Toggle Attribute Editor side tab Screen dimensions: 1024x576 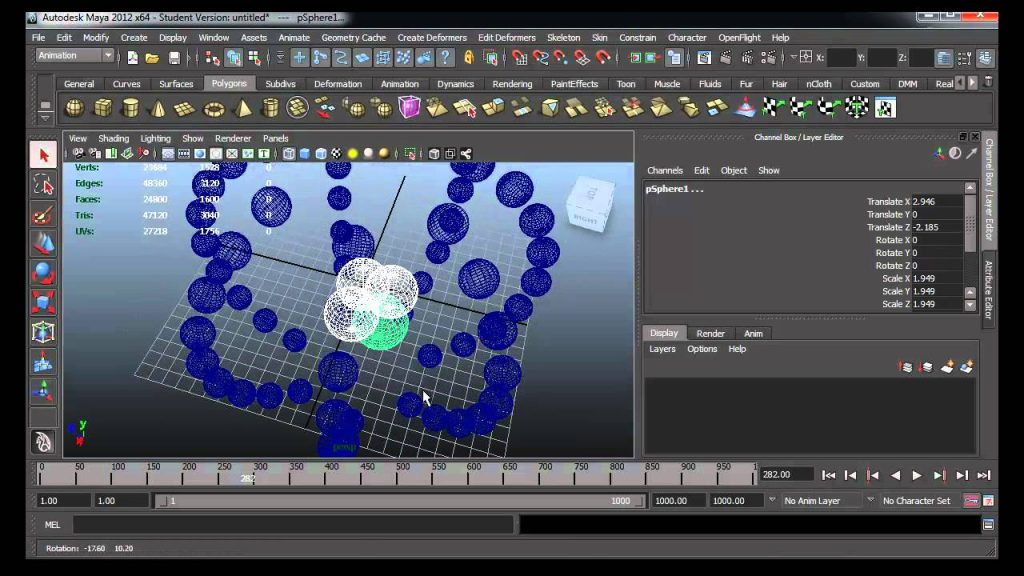pyautogui.click(x=989, y=289)
